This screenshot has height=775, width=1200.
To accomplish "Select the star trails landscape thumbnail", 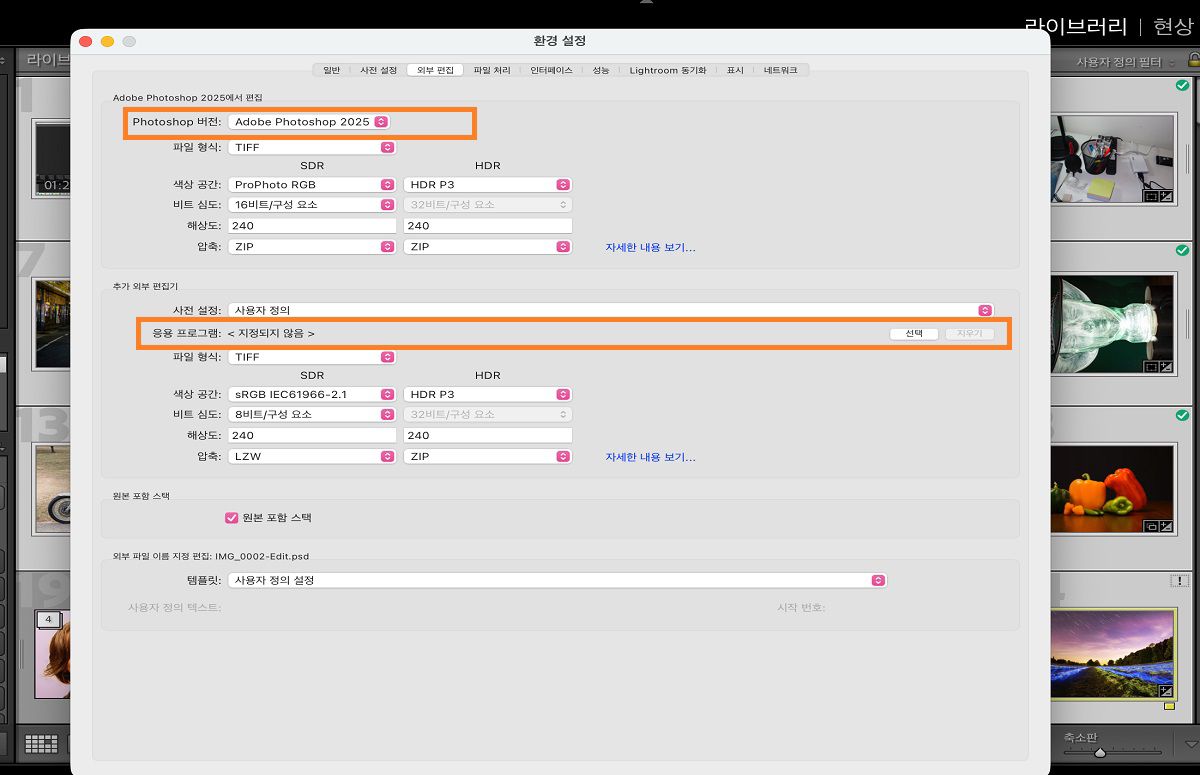I will (x=1113, y=653).
